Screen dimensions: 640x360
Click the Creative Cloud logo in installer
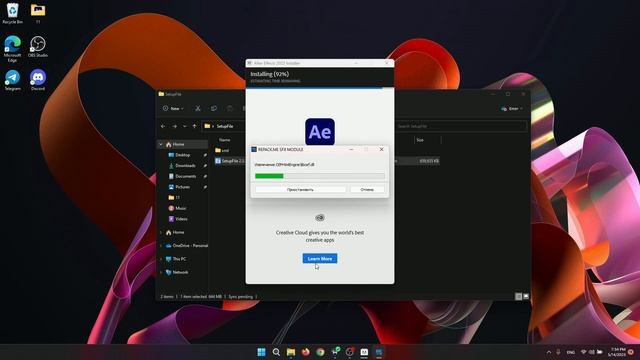tap(320, 218)
